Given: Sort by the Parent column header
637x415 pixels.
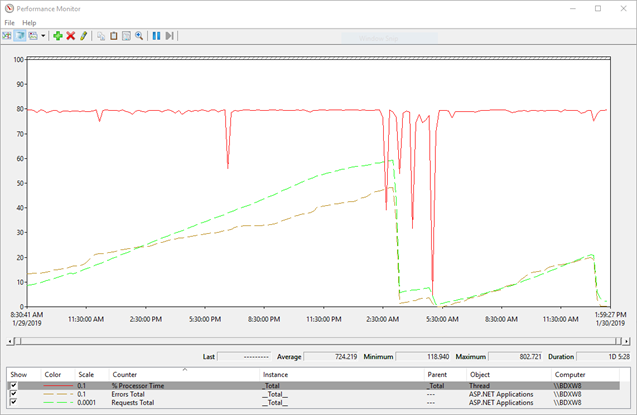Looking at the screenshot, I should pyautogui.click(x=445, y=374).
